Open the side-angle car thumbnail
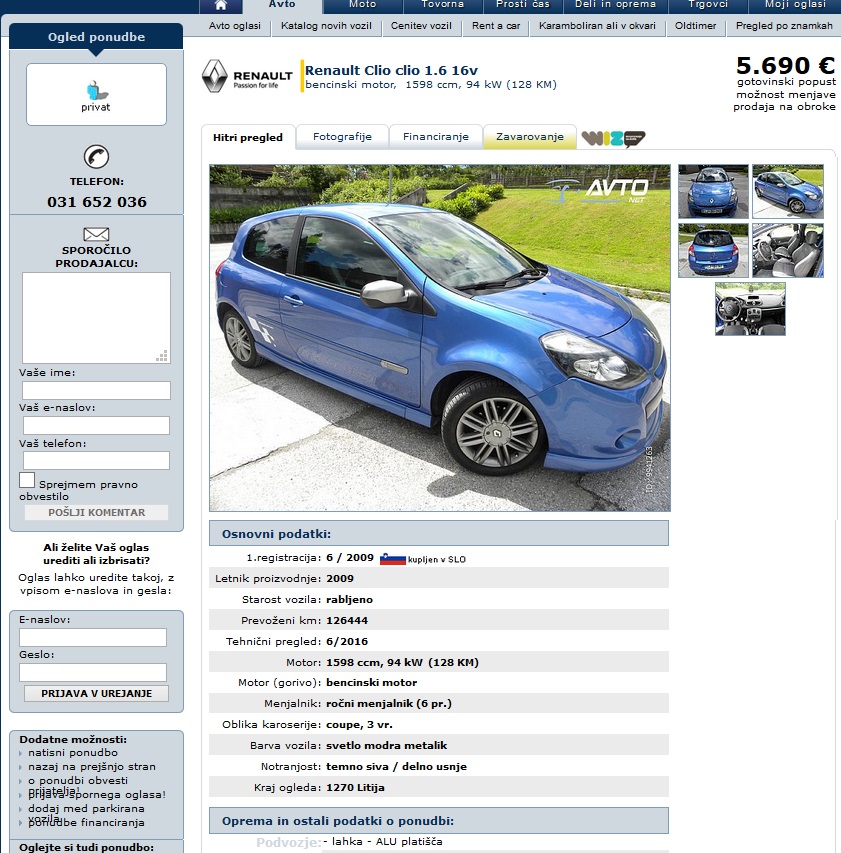The image size is (841, 853). pyautogui.click(x=788, y=191)
